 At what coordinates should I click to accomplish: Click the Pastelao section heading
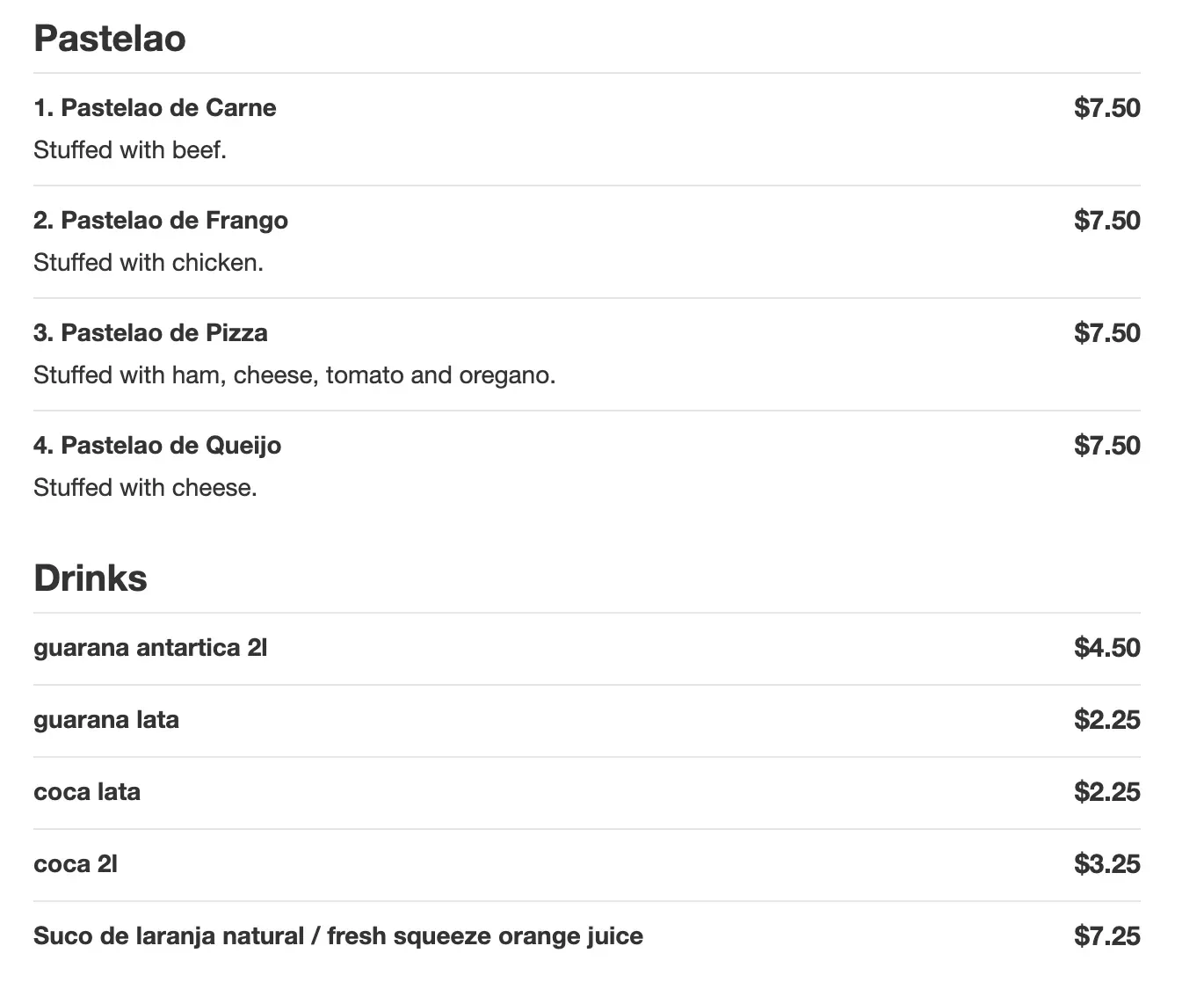(x=110, y=39)
